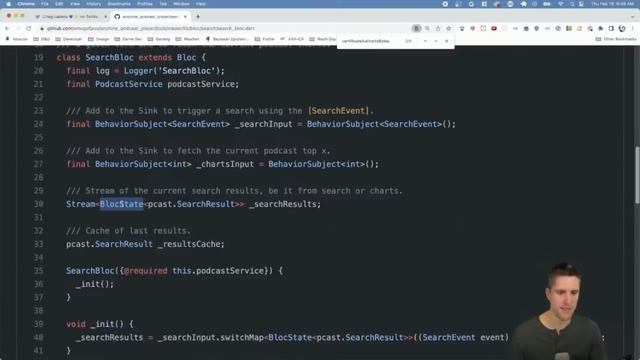Image resolution: width=640 pixels, height=360 pixels.
Task: Open the Game Dev bookmarks folder
Action: (x=129, y=39)
